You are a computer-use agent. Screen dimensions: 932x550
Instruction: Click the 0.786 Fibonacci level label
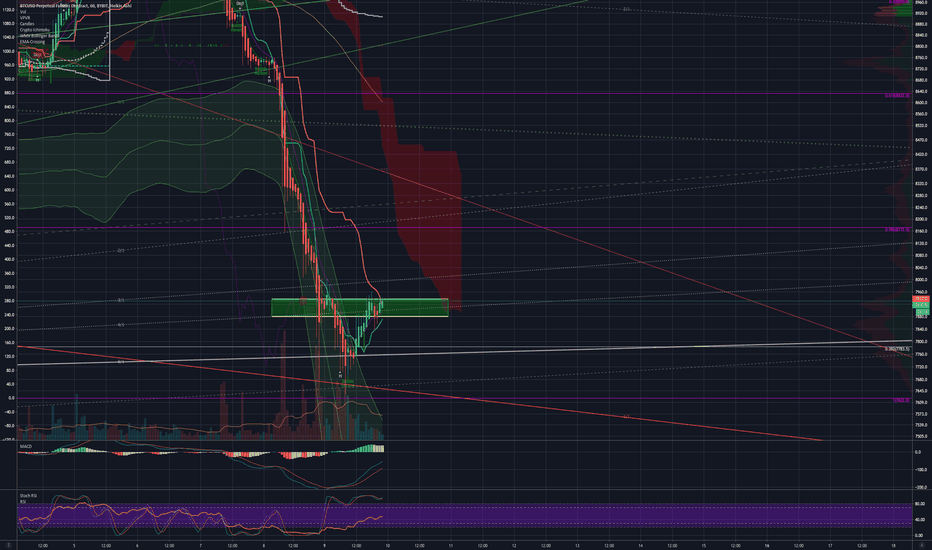click(897, 230)
